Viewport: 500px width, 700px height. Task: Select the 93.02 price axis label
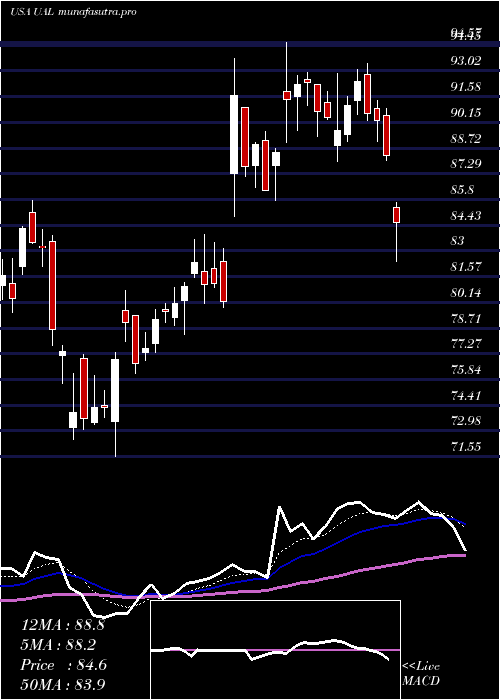[466, 60]
